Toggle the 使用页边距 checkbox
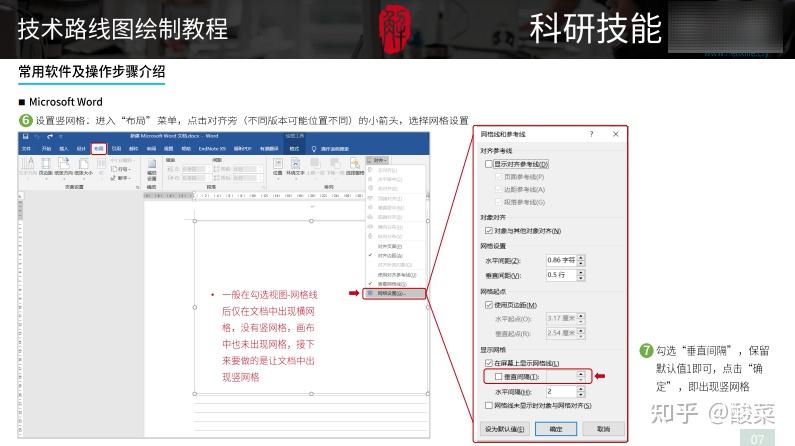The width and height of the screenshot is (795, 446). coord(489,305)
